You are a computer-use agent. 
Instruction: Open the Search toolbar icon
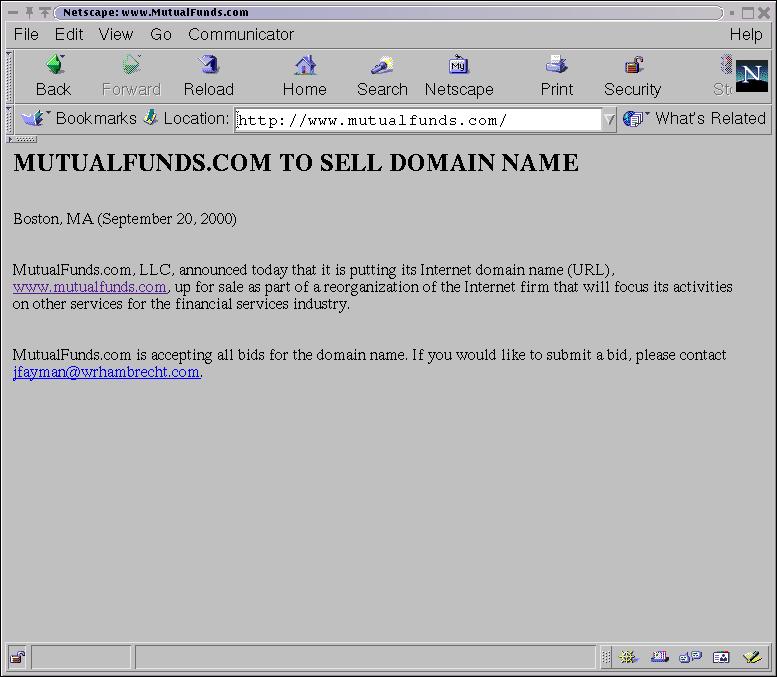[382, 76]
